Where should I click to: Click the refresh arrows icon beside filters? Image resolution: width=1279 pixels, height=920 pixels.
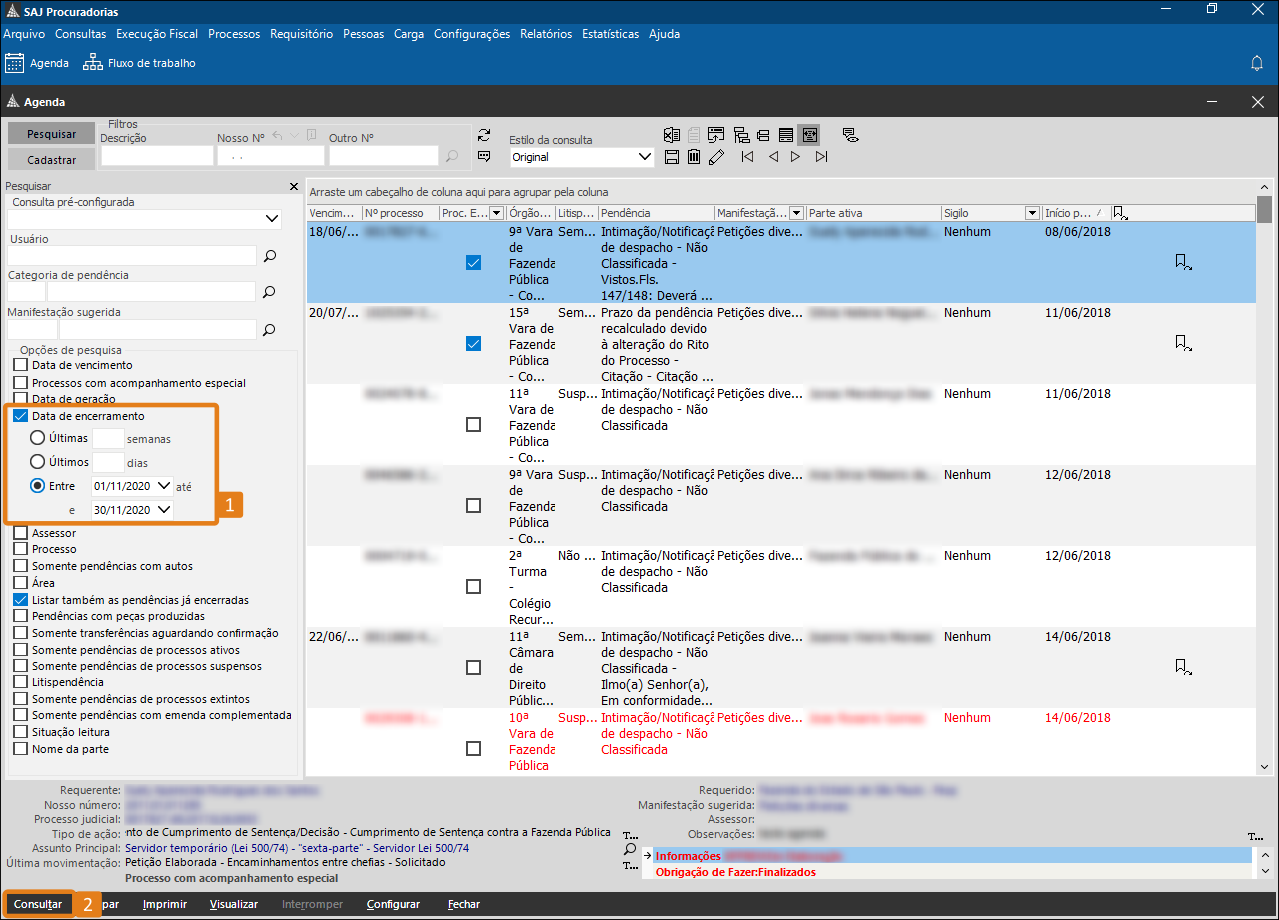[485, 135]
